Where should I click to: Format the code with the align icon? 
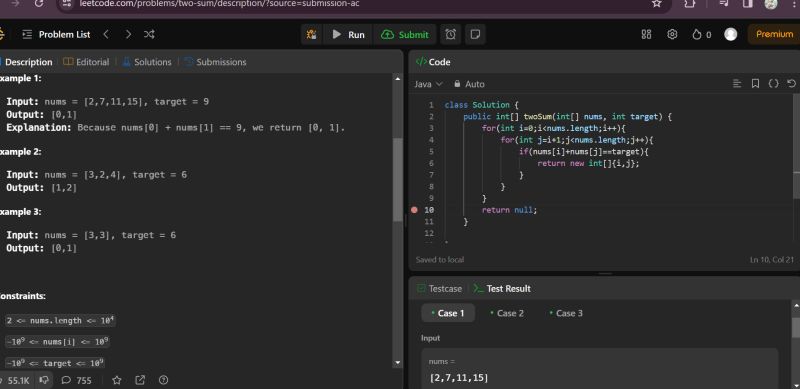click(x=737, y=84)
